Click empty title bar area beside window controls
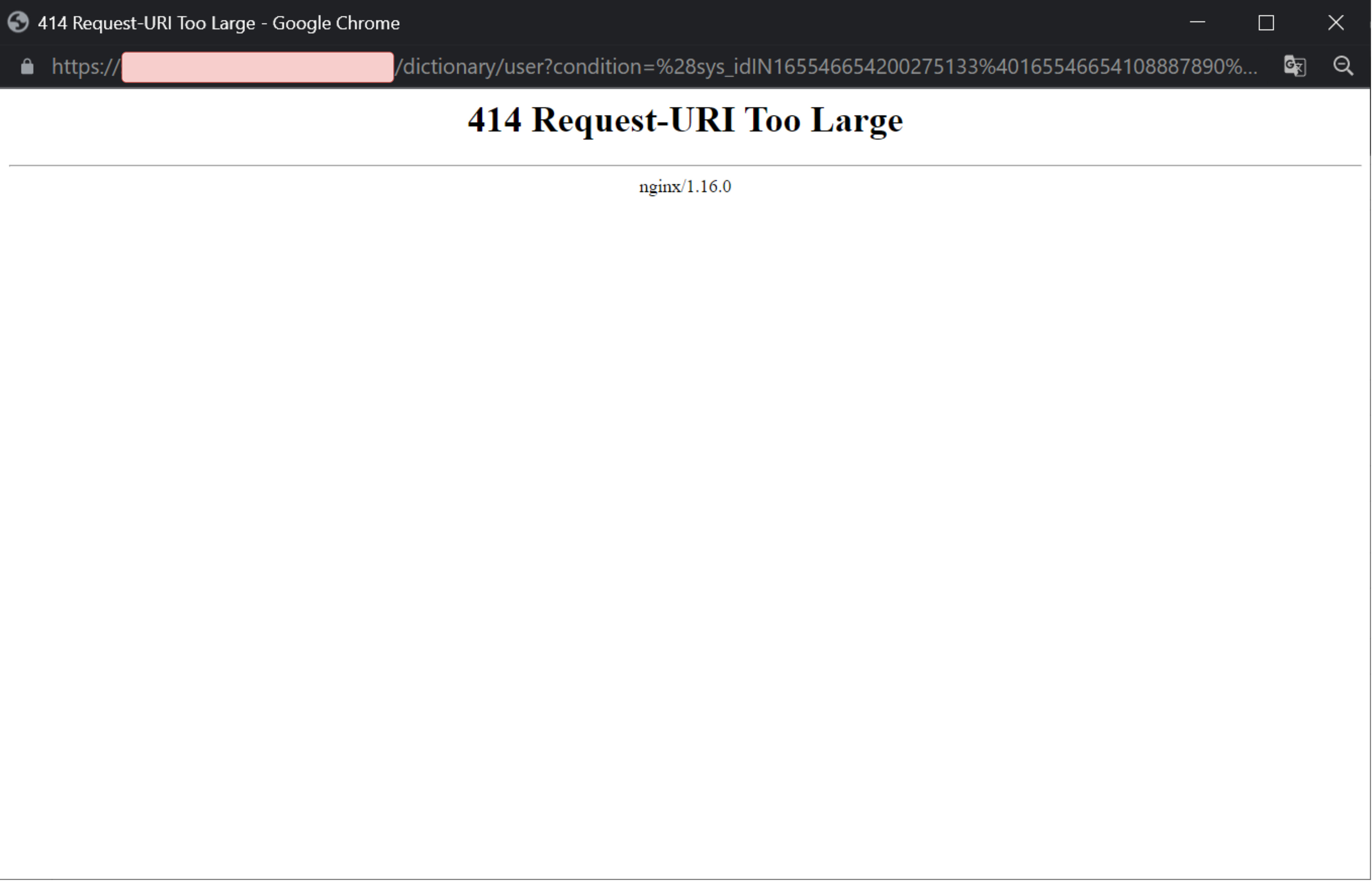 pos(801,23)
